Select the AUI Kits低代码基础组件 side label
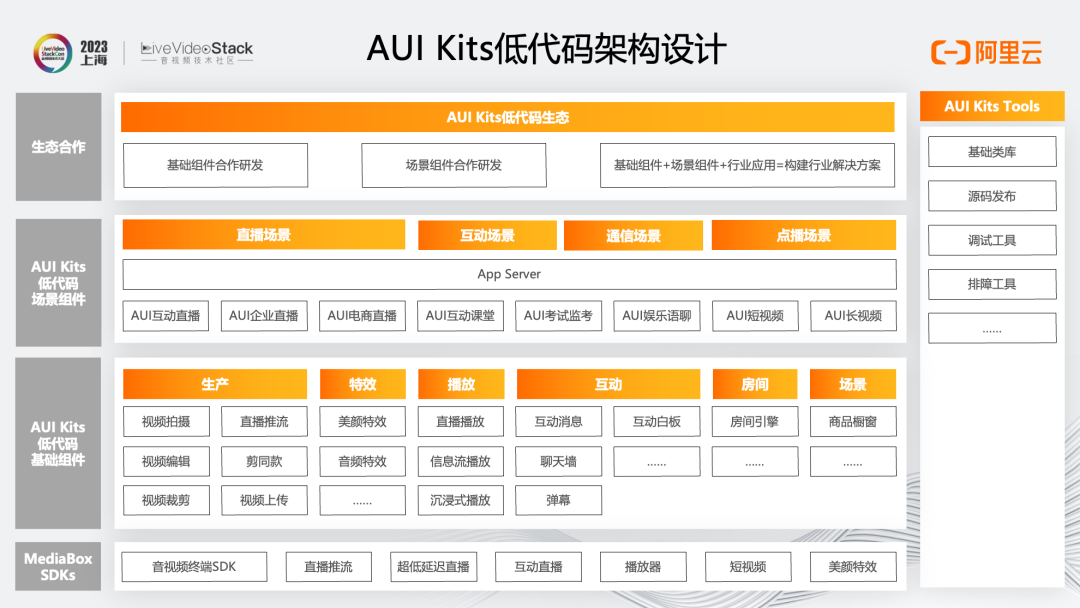The image size is (1080, 608). 59,443
